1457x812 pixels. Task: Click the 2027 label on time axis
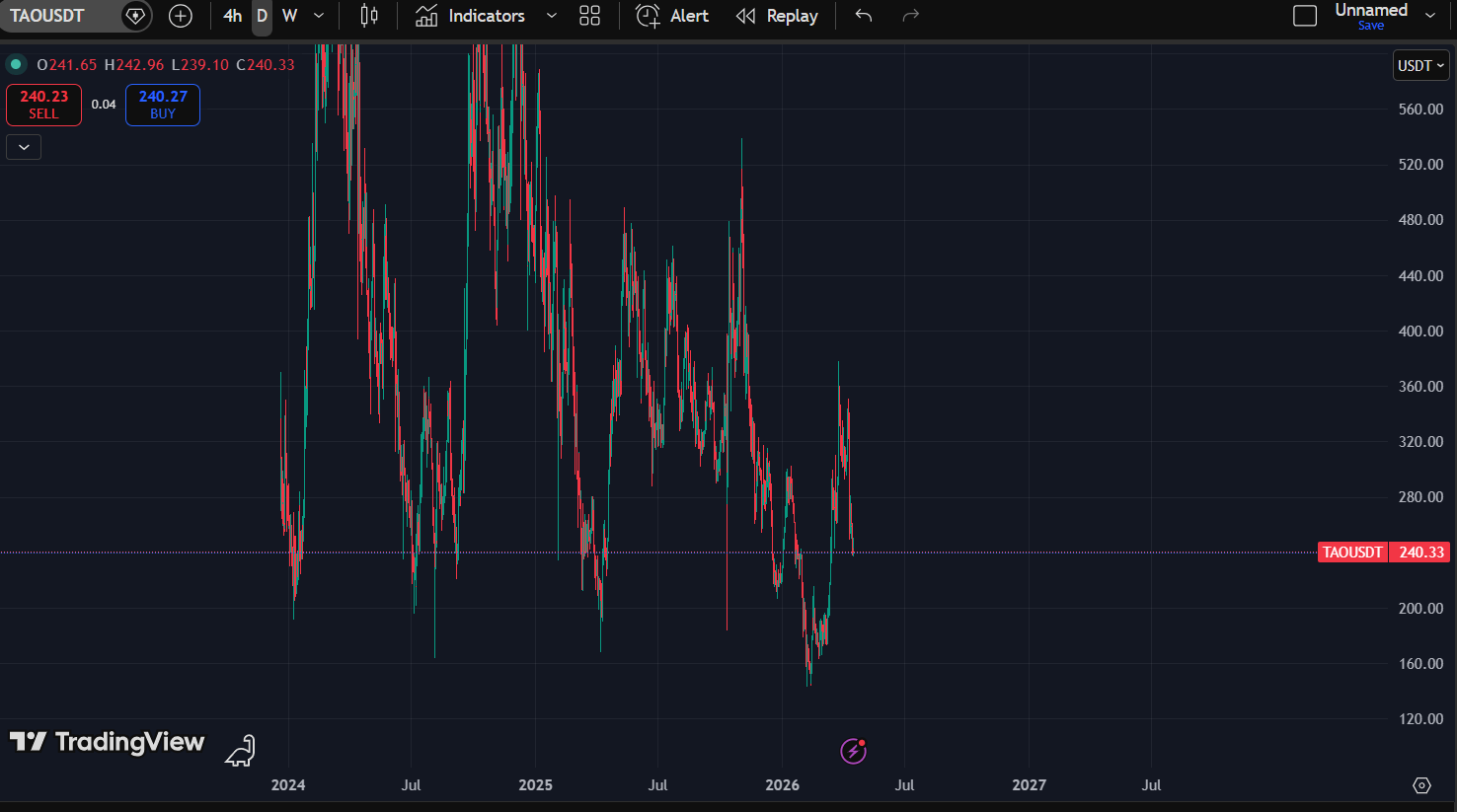click(1029, 785)
